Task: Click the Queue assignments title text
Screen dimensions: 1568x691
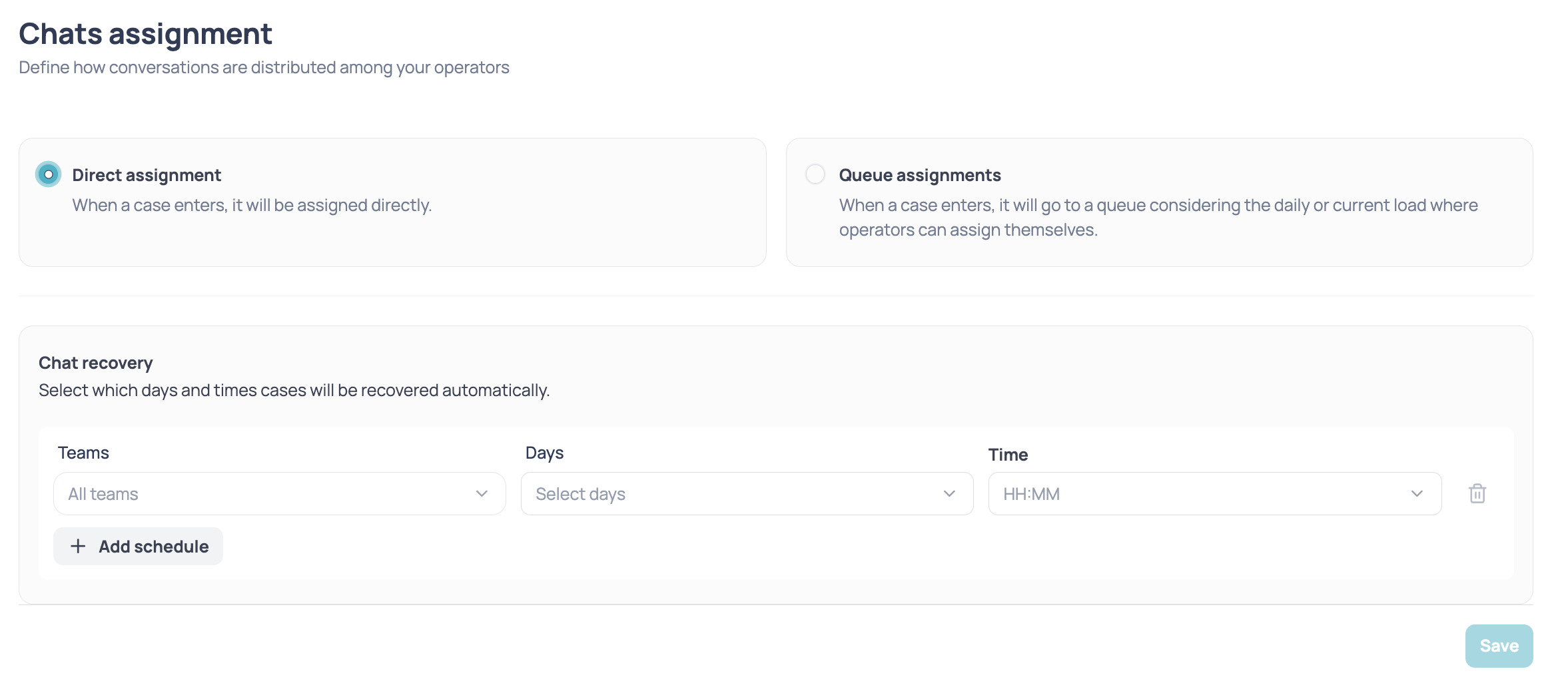Action: click(x=920, y=175)
